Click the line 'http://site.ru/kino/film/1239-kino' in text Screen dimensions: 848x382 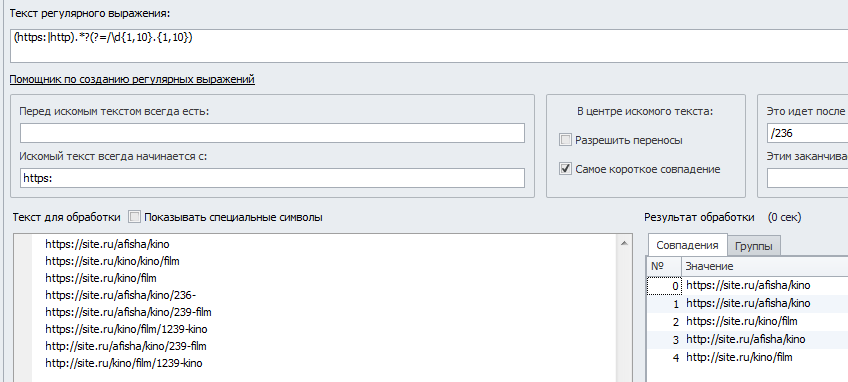coord(124,363)
